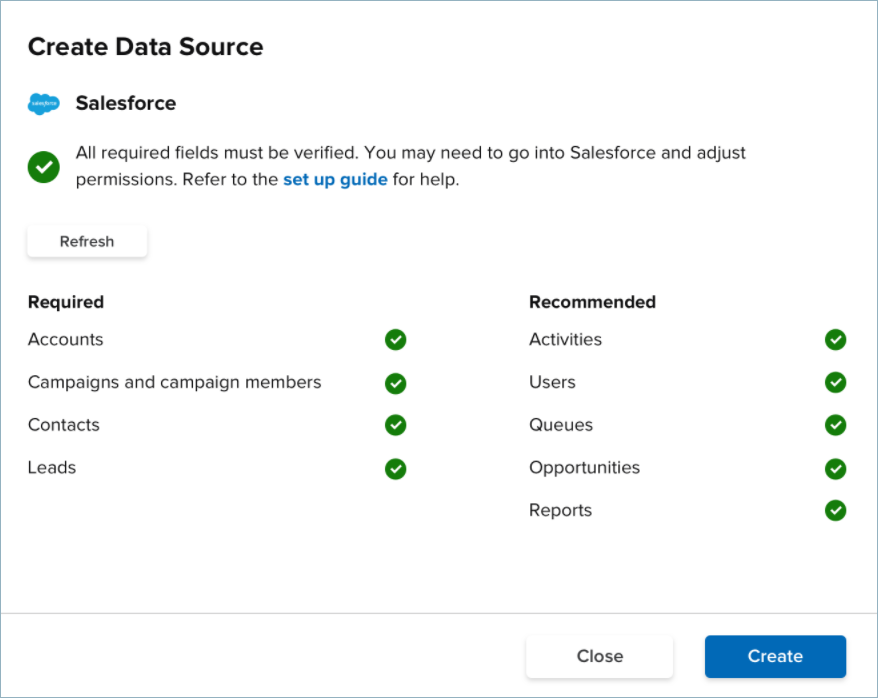
Task: Click the large green verification checkmark icon
Action: [x=44, y=167]
